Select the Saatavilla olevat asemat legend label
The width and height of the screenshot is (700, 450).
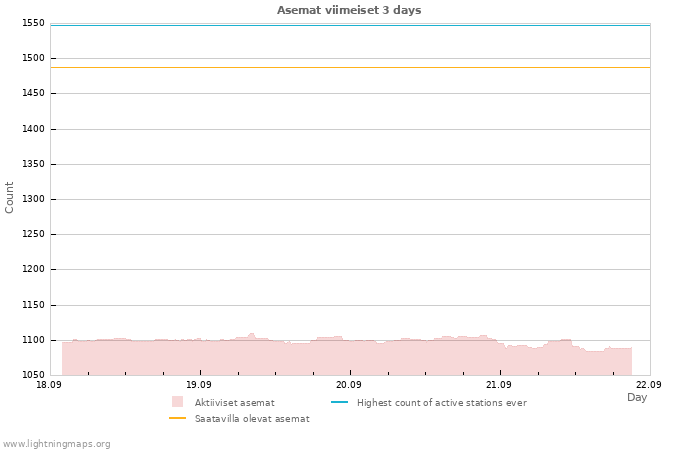click(252, 419)
